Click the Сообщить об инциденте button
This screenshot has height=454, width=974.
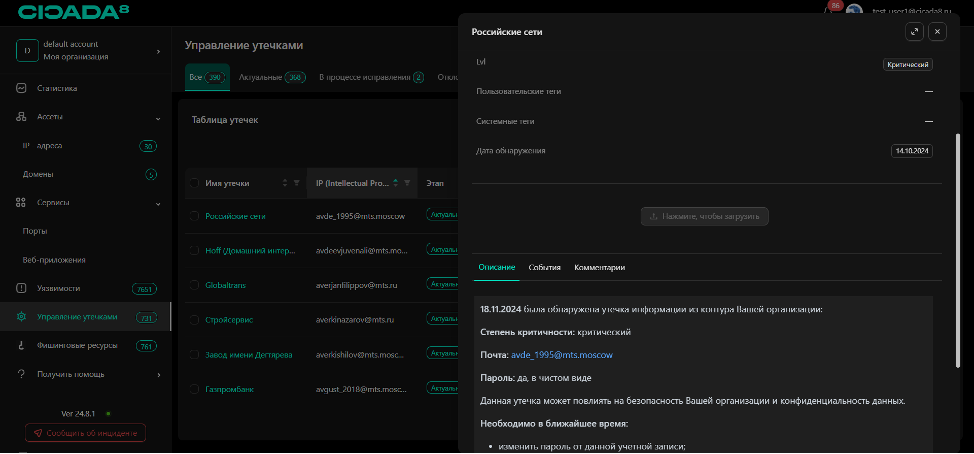pyautogui.click(x=85, y=433)
